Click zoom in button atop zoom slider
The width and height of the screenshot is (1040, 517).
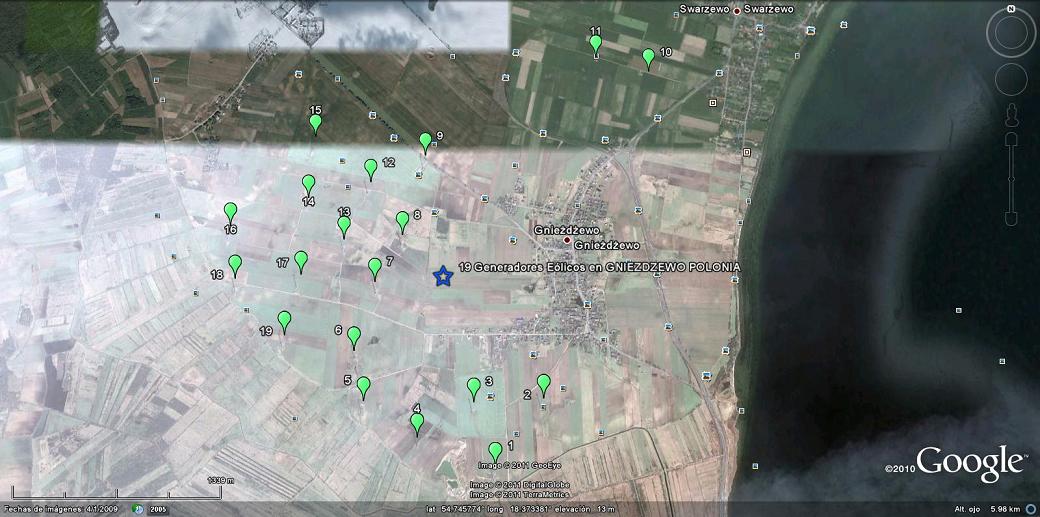tap(1011, 137)
